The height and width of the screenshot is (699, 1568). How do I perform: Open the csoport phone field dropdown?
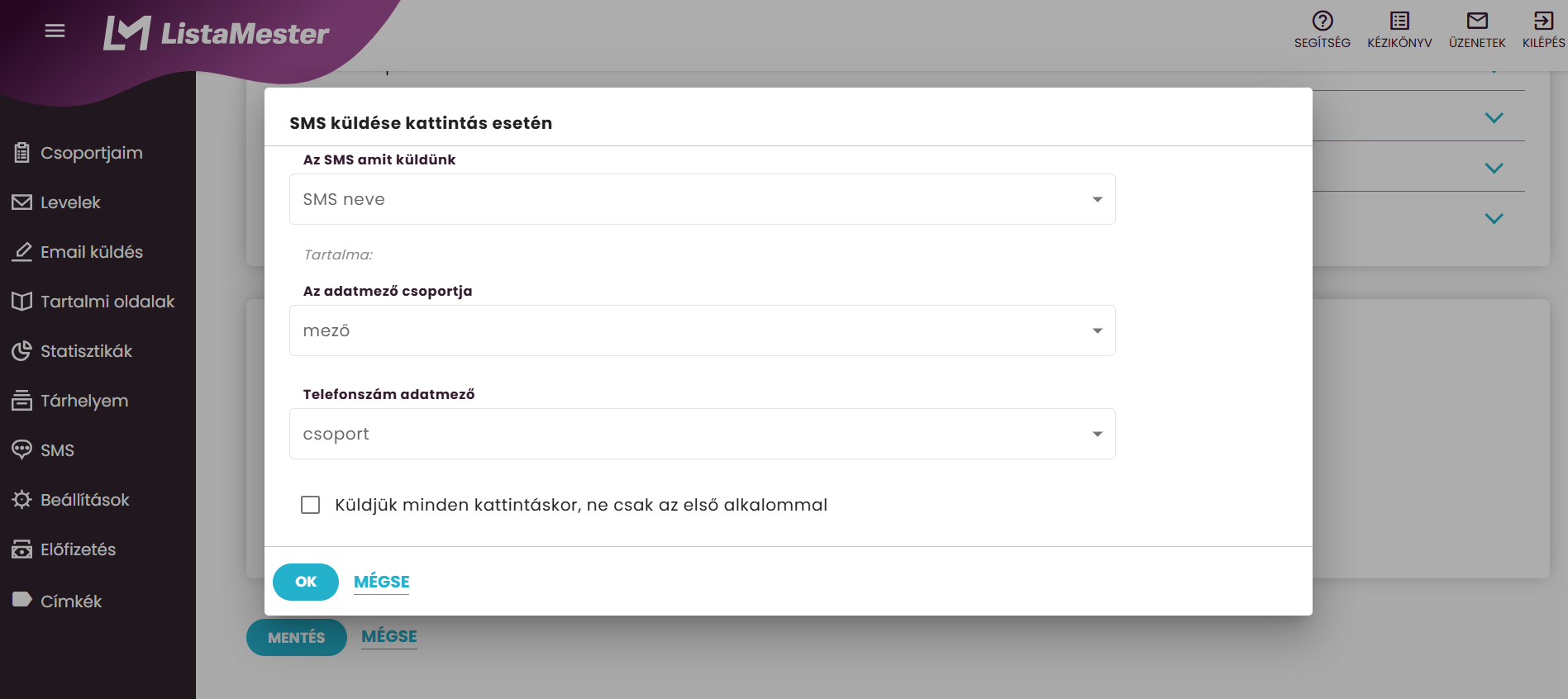coord(702,434)
